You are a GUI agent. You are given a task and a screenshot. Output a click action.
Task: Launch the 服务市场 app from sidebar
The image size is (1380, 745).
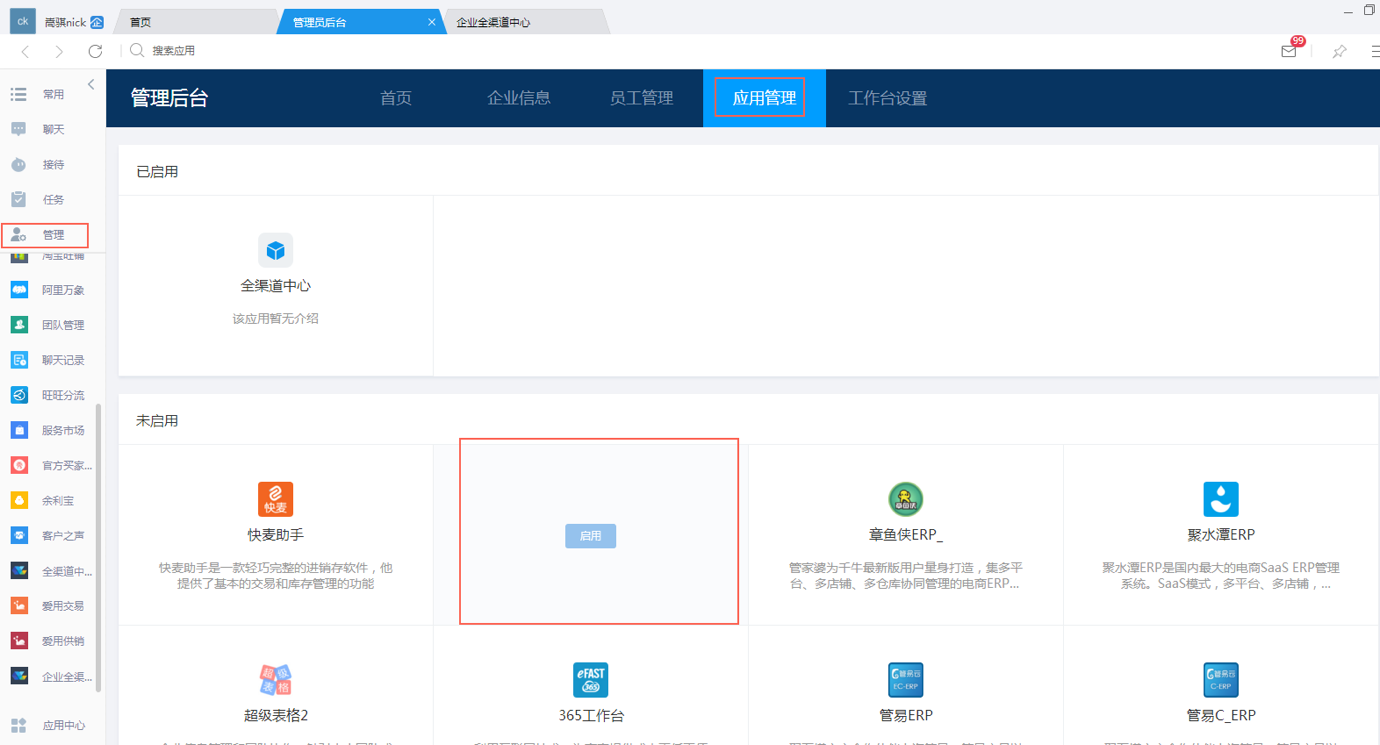pyautogui.click(x=48, y=430)
